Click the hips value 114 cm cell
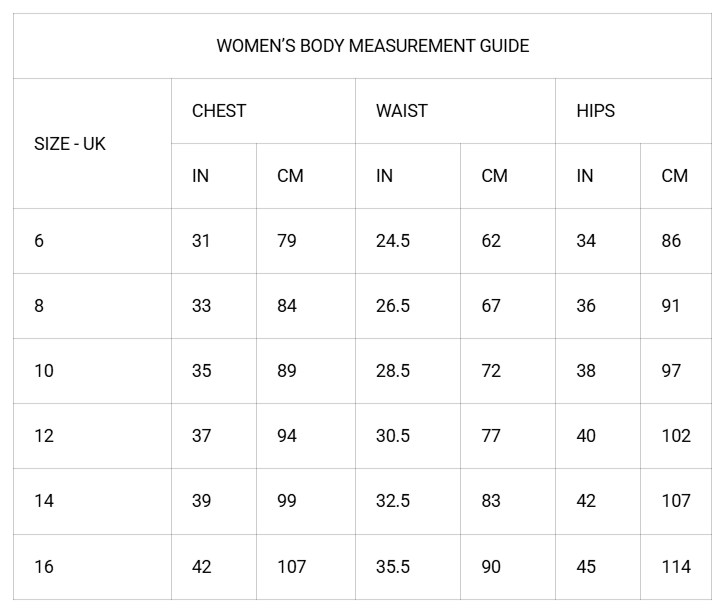 pyautogui.click(x=676, y=567)
